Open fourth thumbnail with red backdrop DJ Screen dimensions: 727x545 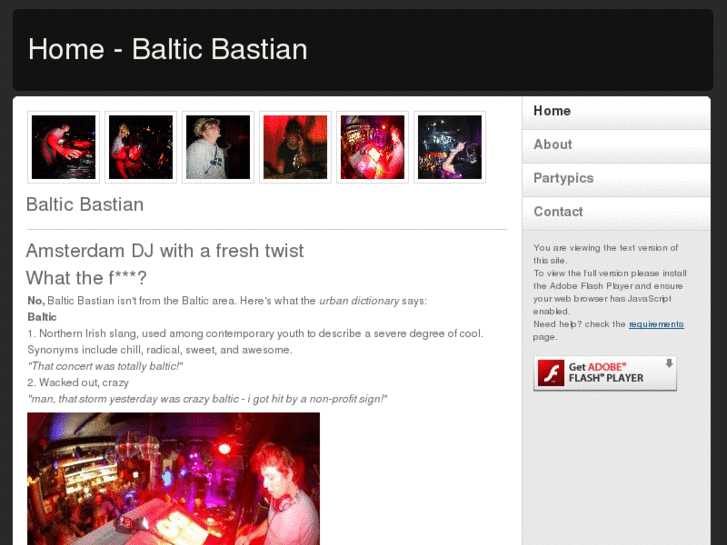pyautogui.click(x=295, y=147)
